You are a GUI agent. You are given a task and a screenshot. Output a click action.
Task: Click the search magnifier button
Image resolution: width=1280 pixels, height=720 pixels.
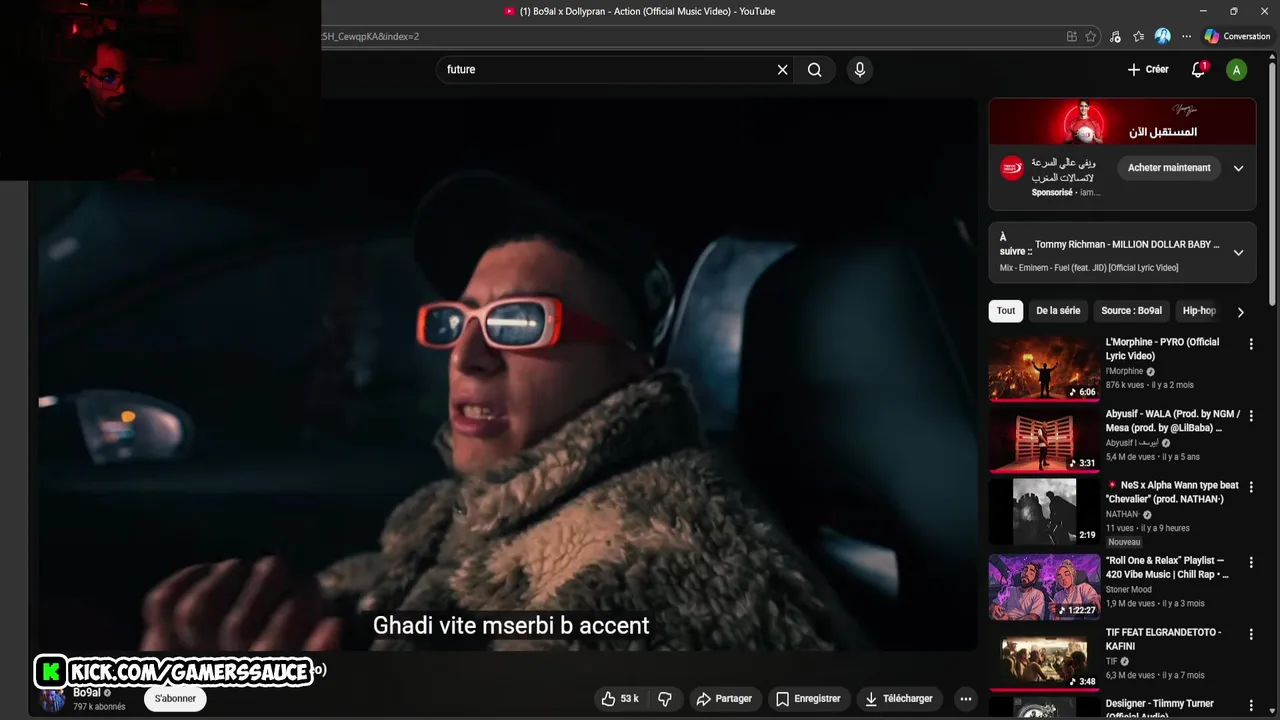(815, 70)
